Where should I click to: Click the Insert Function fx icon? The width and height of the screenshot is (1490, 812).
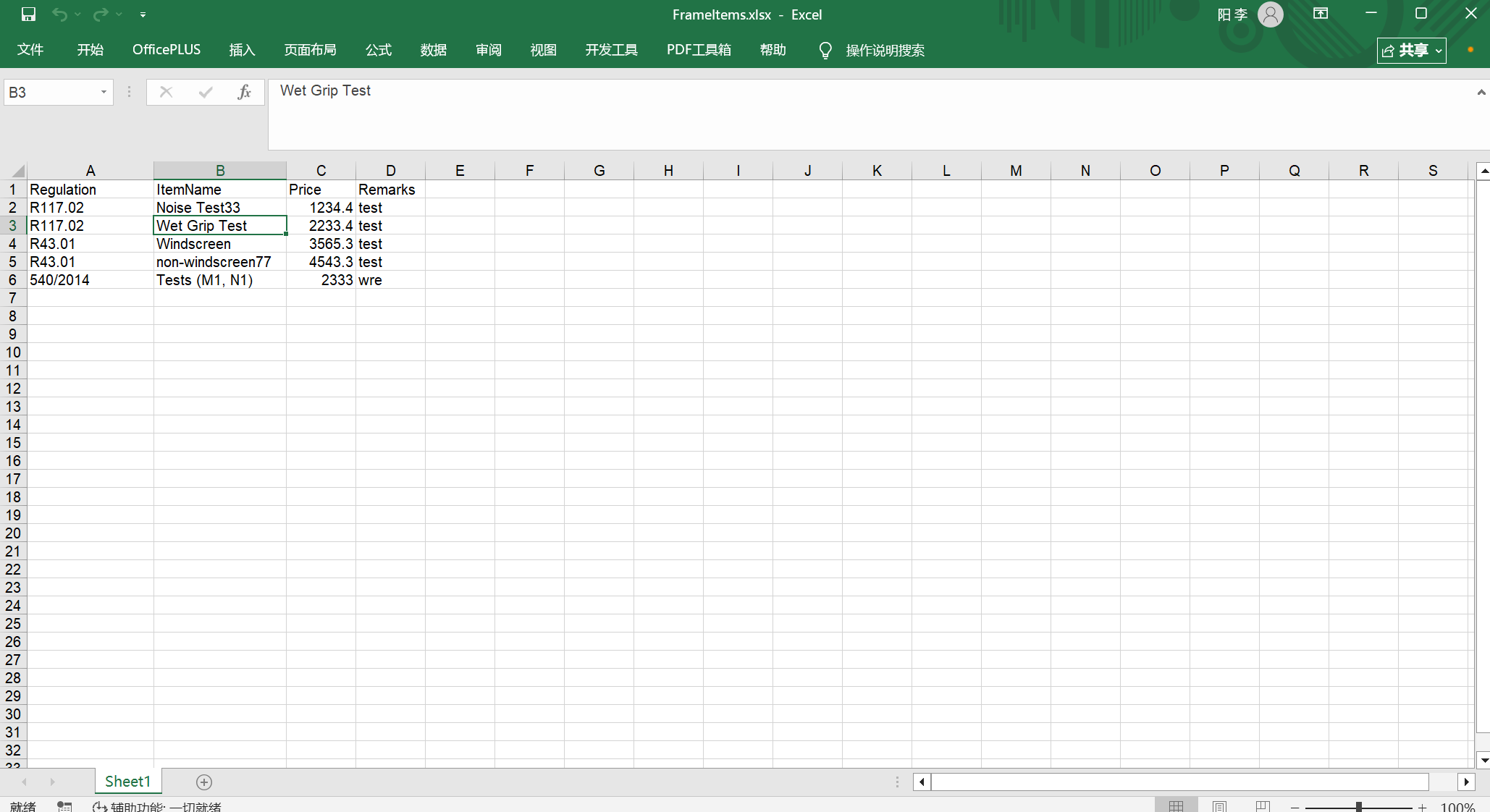point(244,92)
